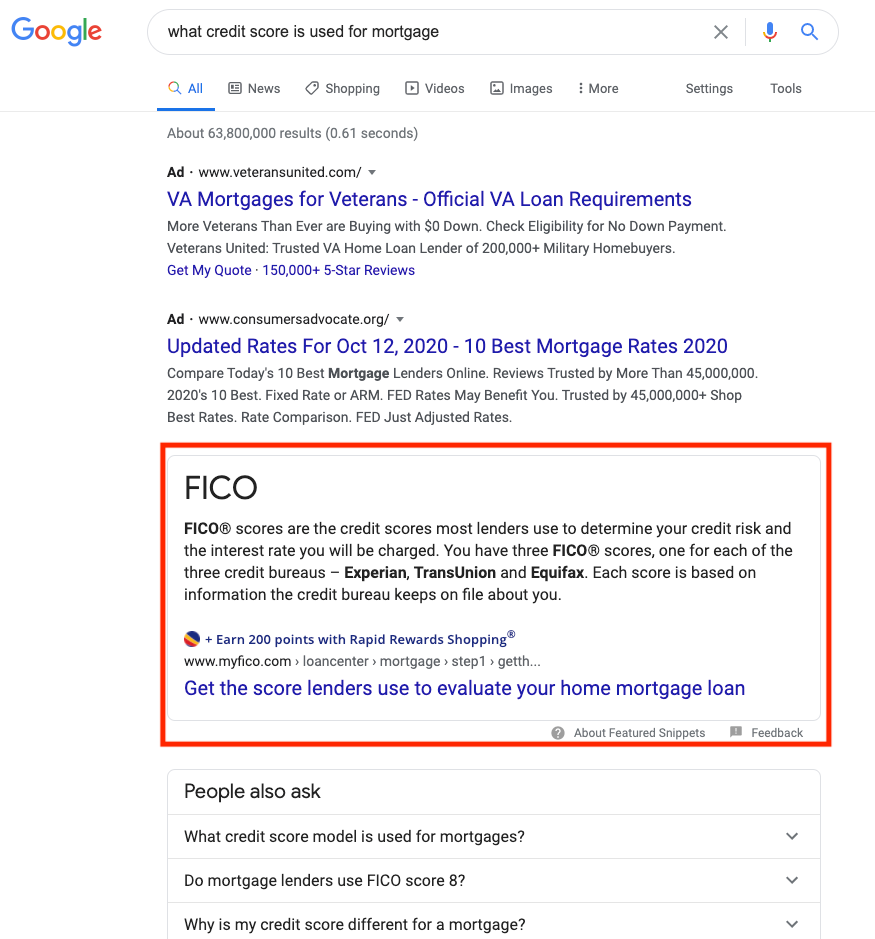This screenshot has width=875, height=939.
Task: Expand 'Do mortgage lenders use FICO score 8' question
Action: coord(792,880)
